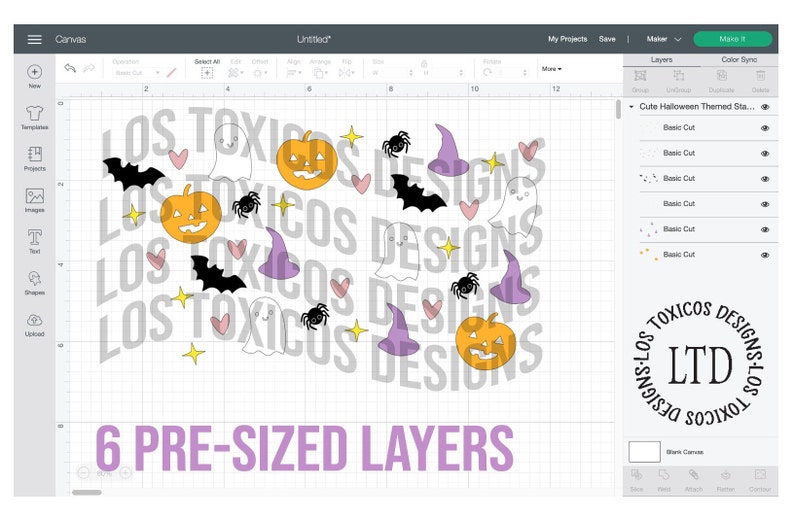
Task: Open the Images library
Action: [x=34, y=200]
